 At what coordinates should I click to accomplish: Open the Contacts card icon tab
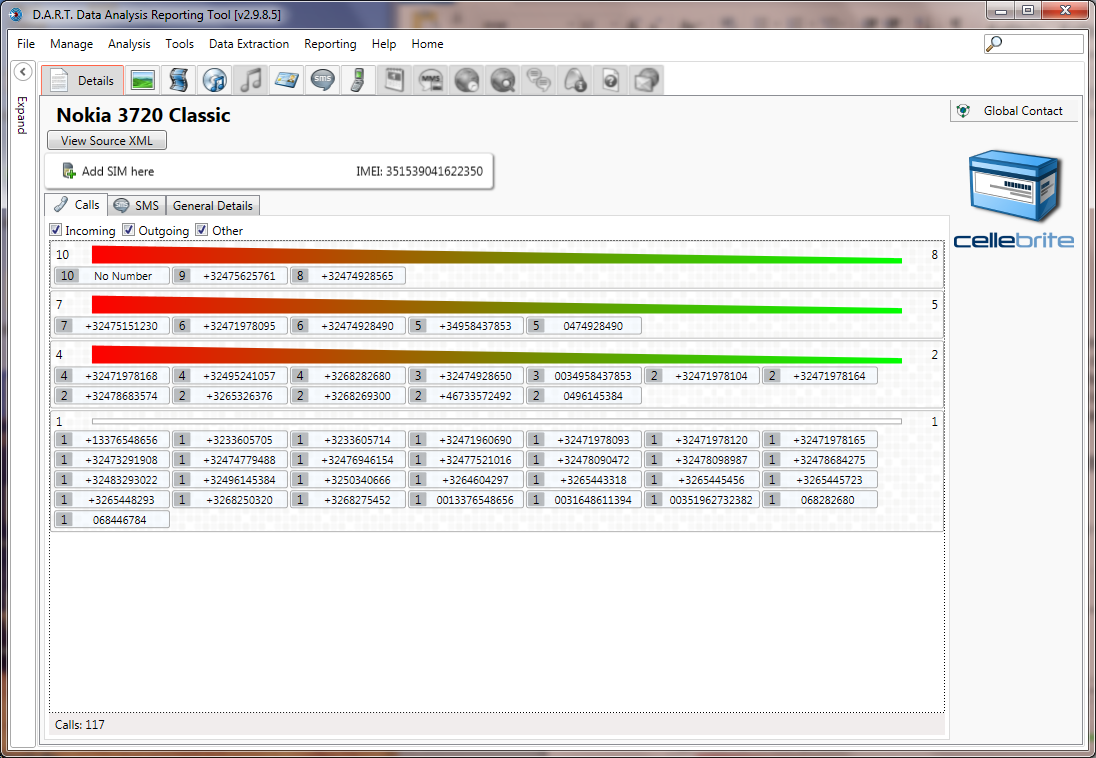tap(287, 80)
